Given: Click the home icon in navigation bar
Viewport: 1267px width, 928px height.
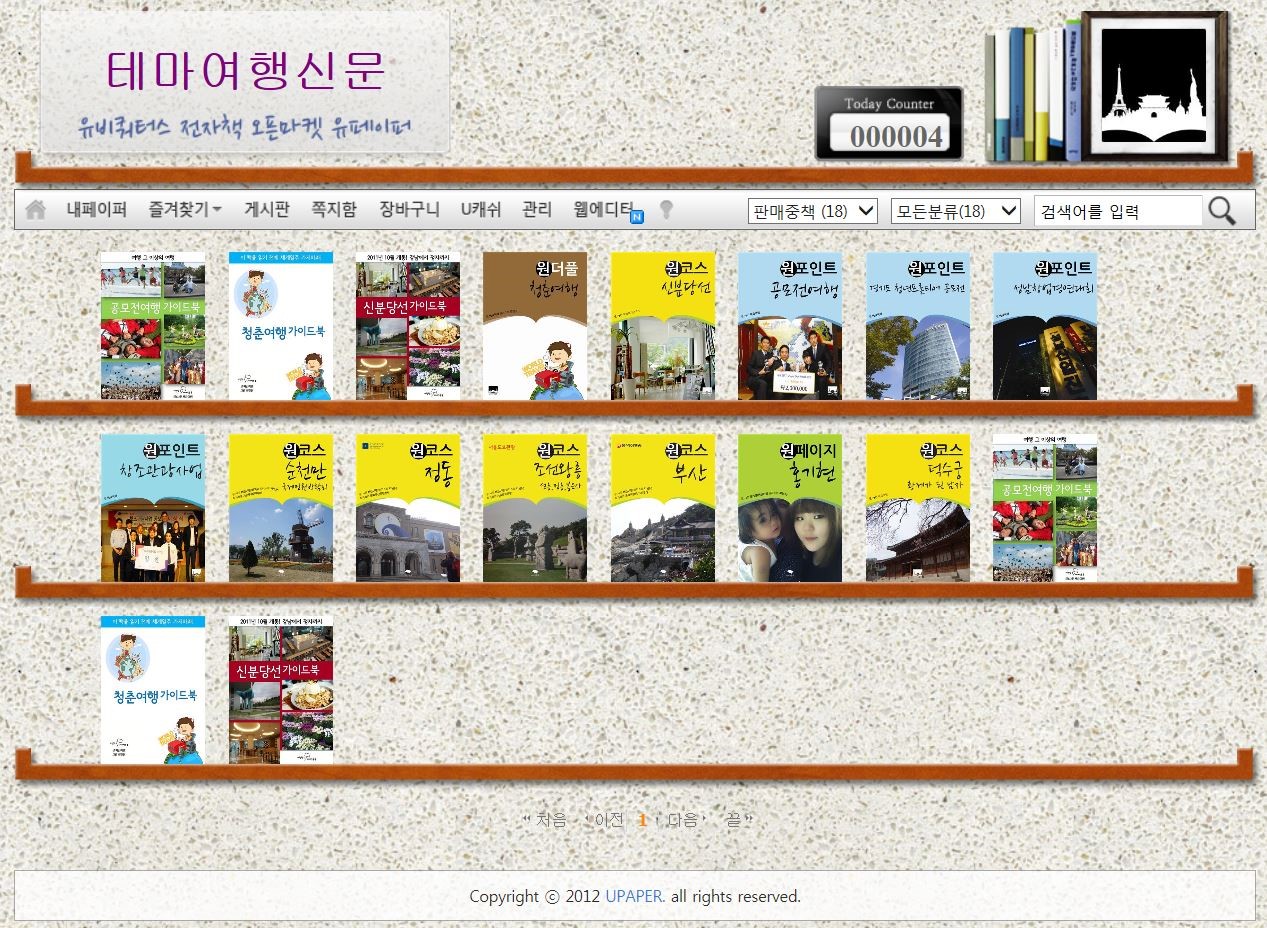Looking at the screenshot, I should click(x=36, y=210).
